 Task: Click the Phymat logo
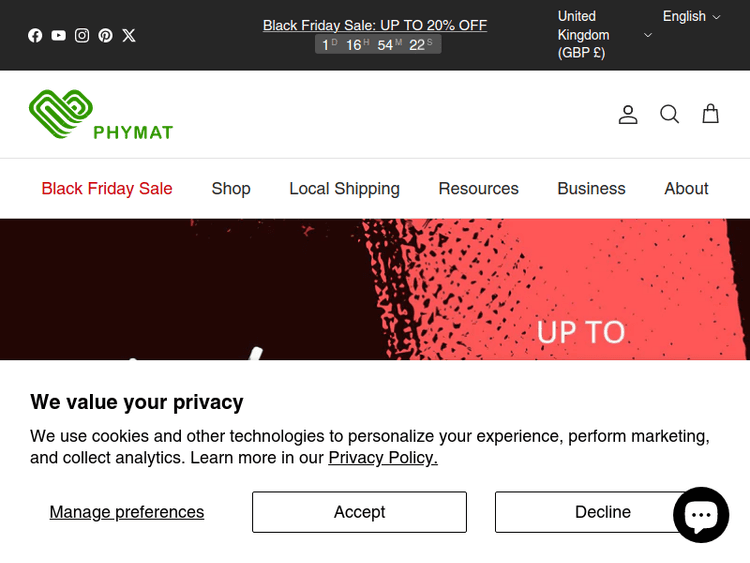point(101,114)
